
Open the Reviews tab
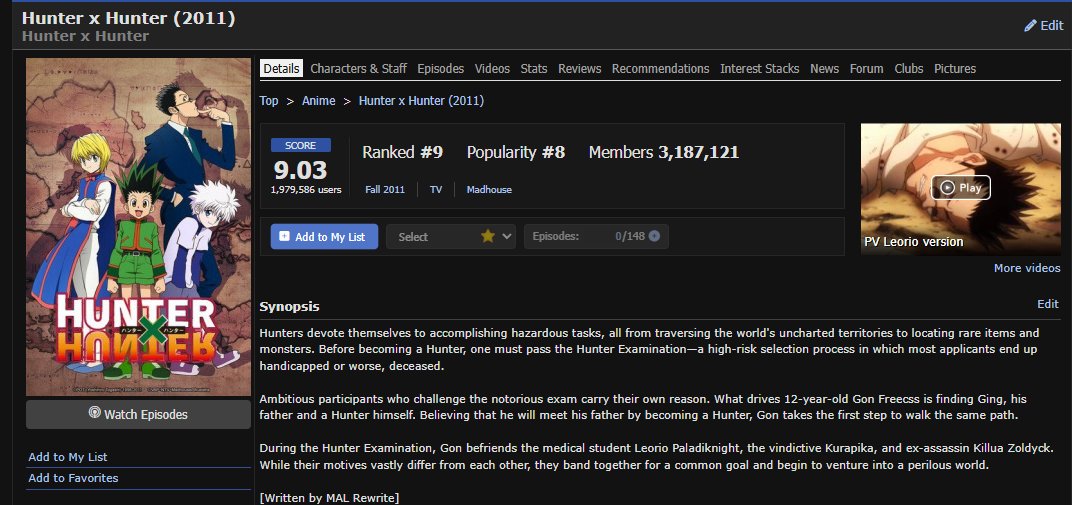580,68
